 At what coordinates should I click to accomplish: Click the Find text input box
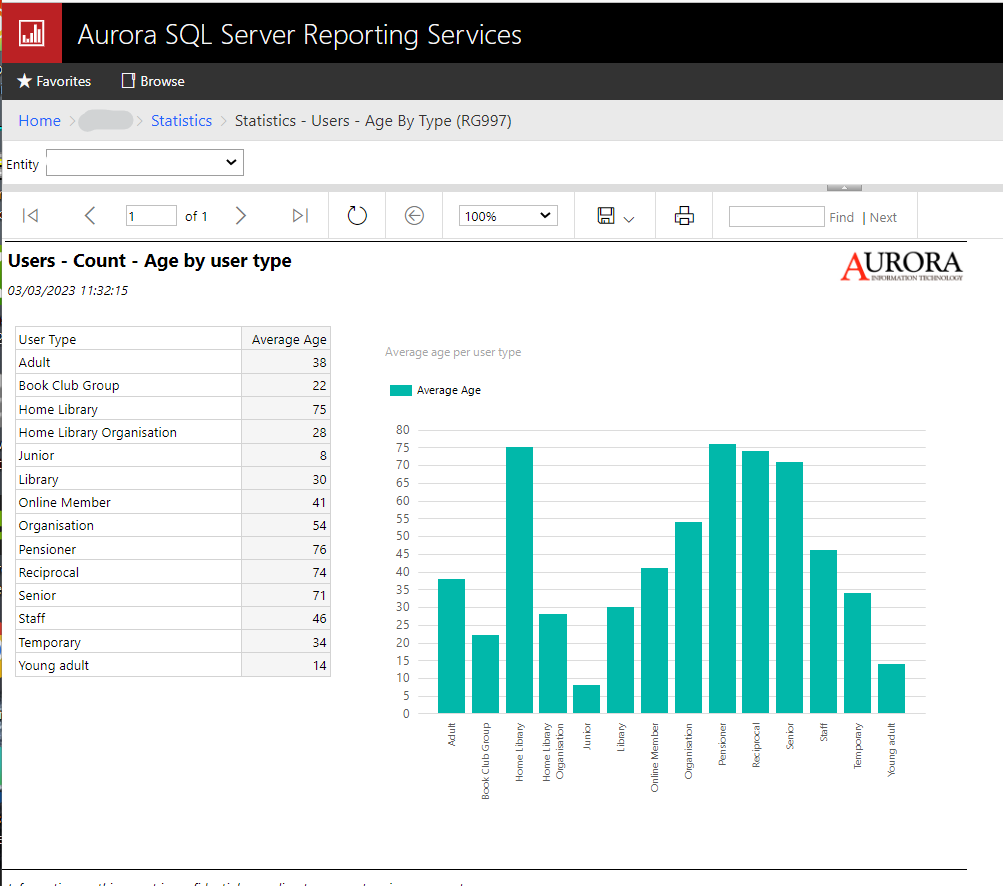click(x=777, y=216)
